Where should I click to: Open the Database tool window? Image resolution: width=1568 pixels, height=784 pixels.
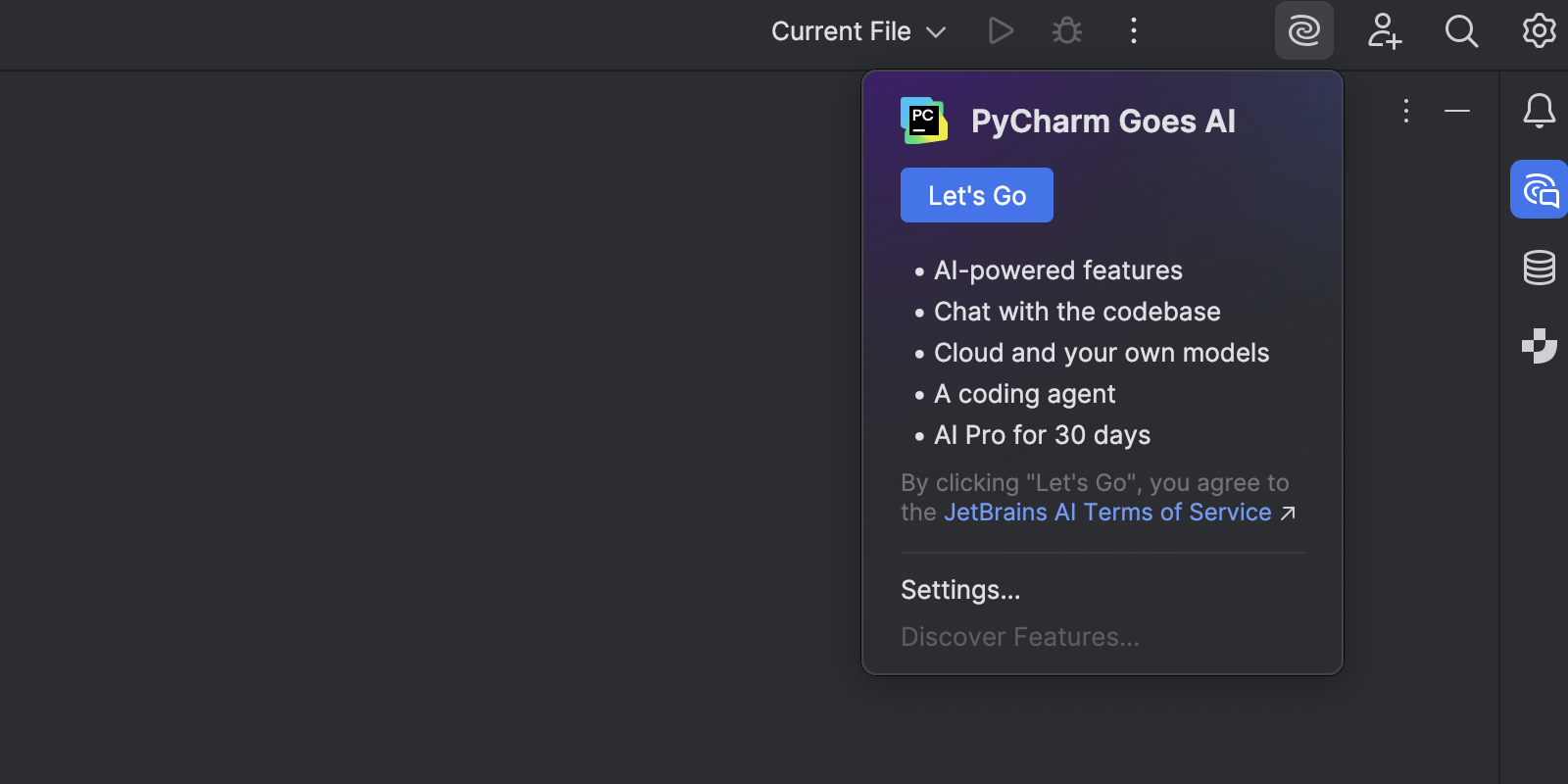click(1539, 268)
